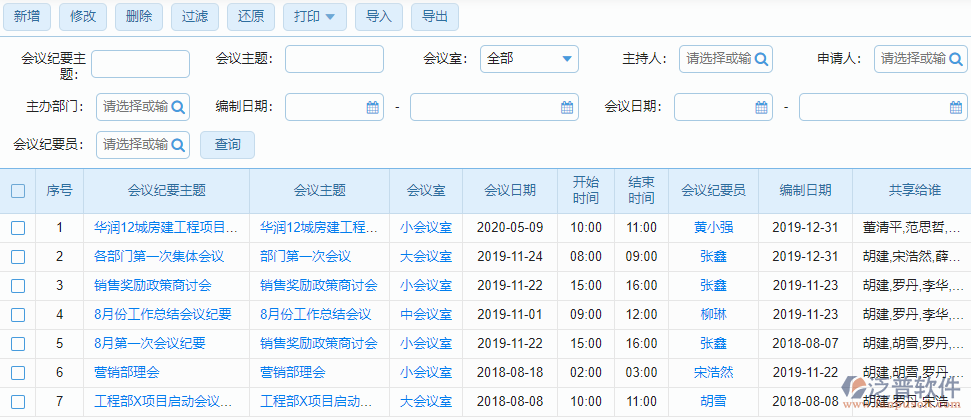Click the 胡建,宋浩然 shared-with cell
Screen dimensions: 971x420
pos(913,256)
